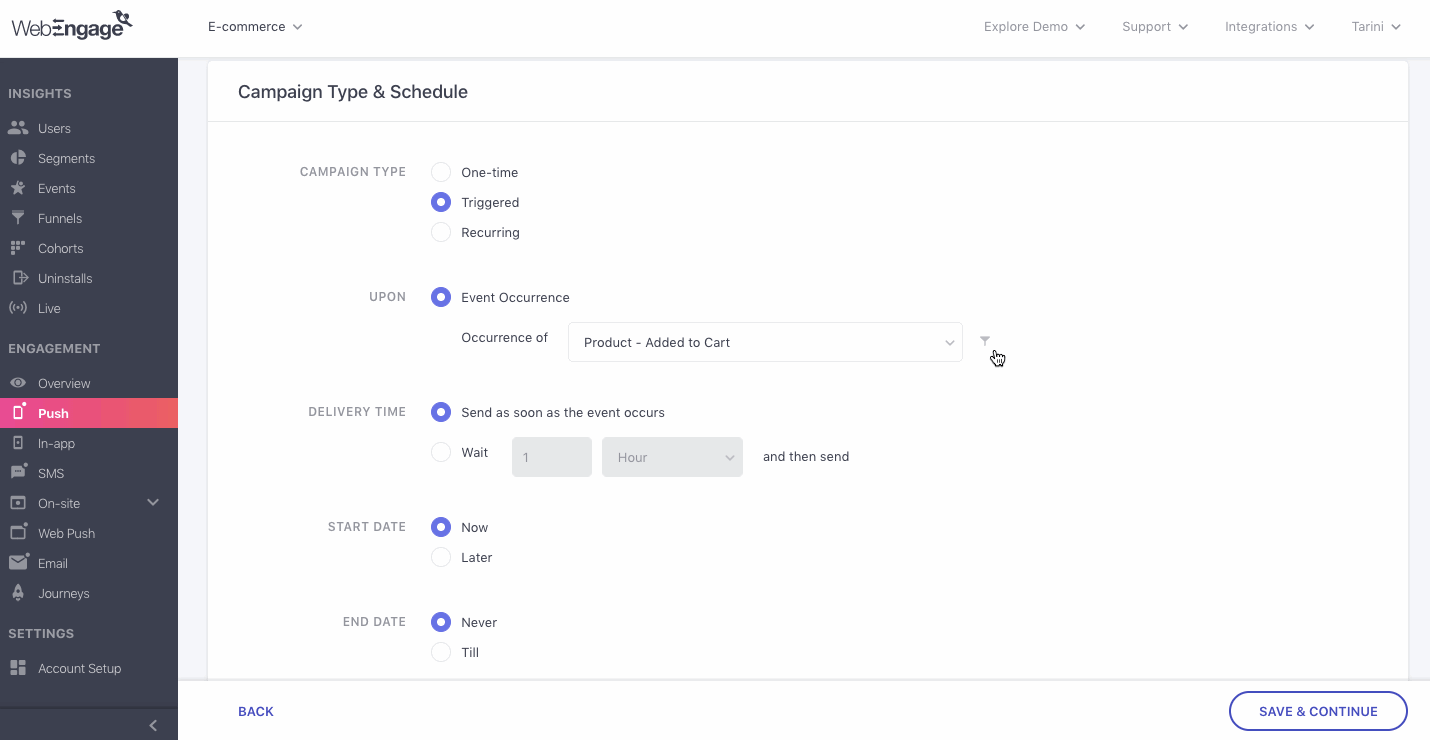Collapse the sidebar with the arrow icon
Viewport: 1430px width, 740px height.
[153, 725]
